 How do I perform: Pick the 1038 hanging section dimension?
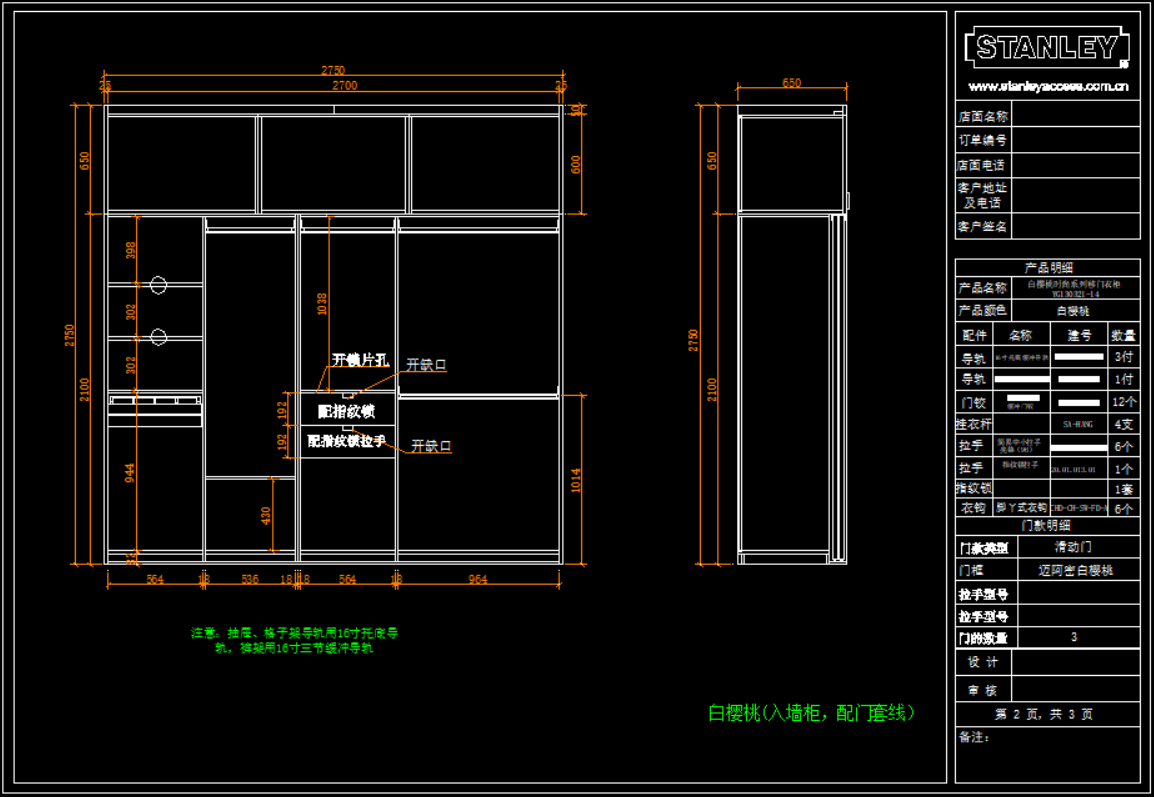322,304
